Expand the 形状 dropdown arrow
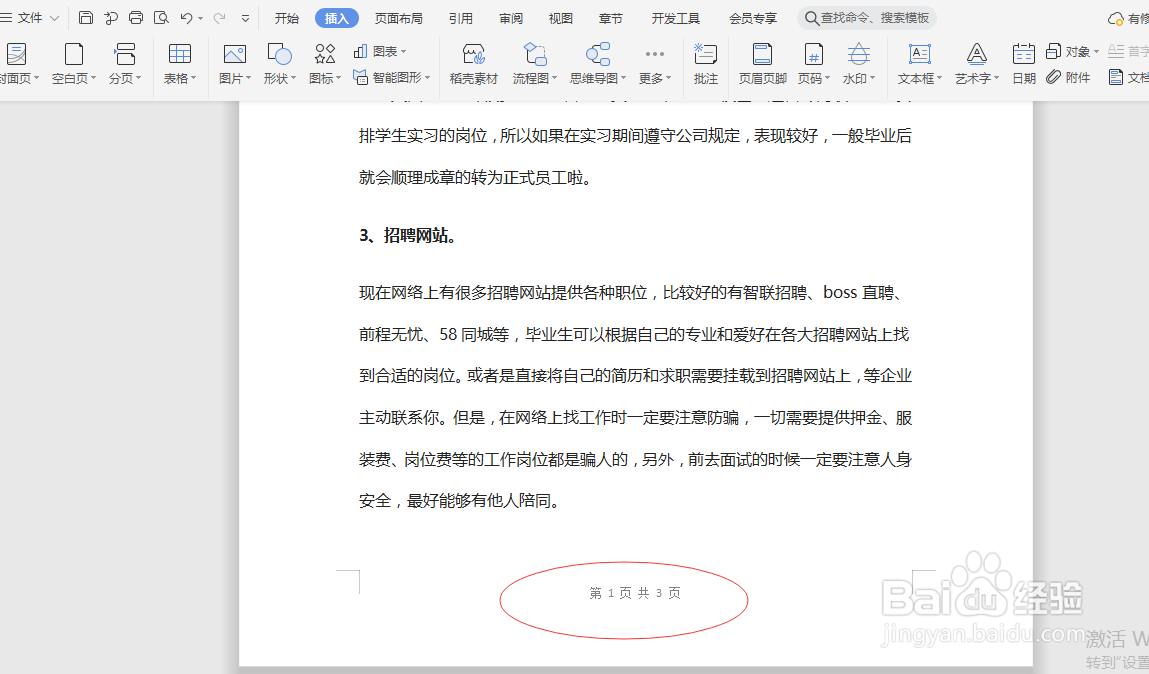1149x674 pixels. (x=293, y=78)
